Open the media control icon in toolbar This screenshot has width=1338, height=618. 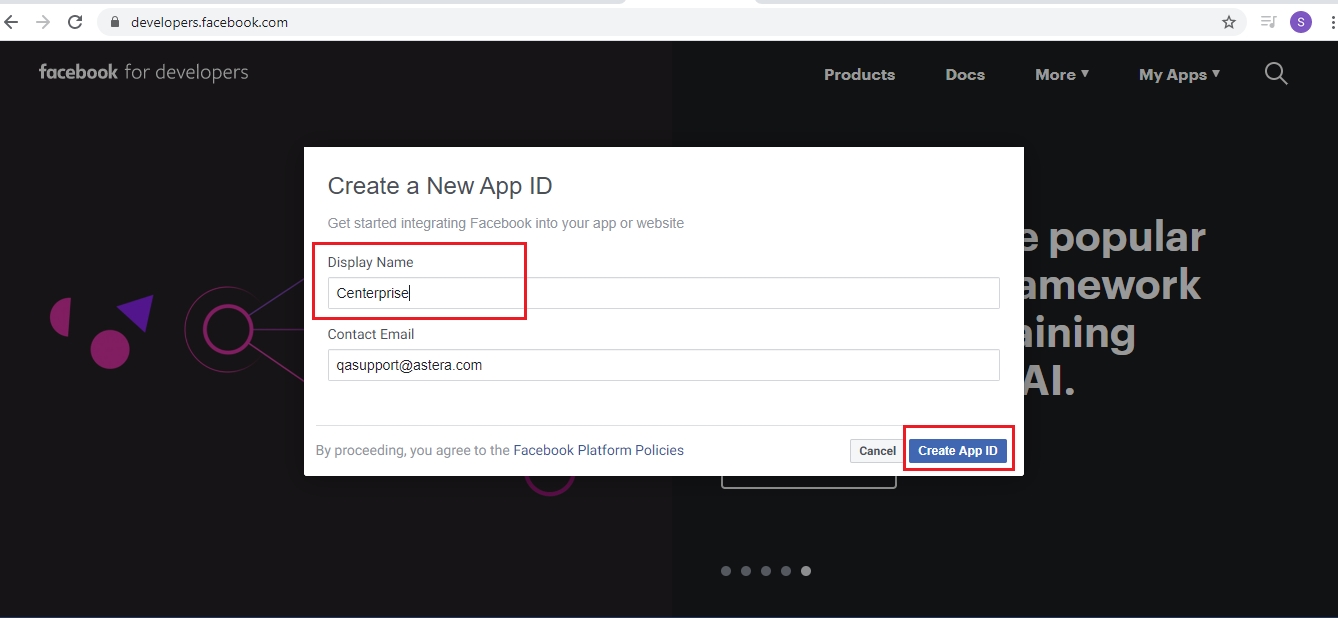point(1268,22)
